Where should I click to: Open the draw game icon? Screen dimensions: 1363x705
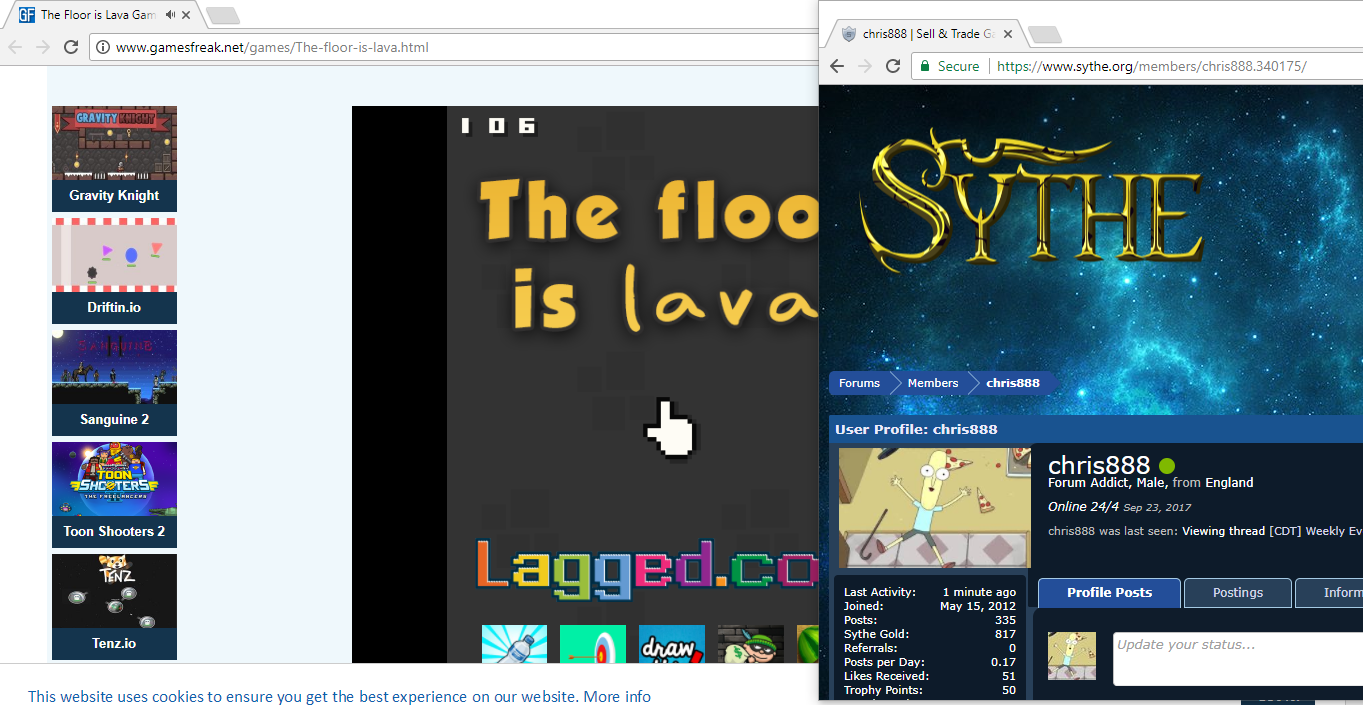[672, 645]
